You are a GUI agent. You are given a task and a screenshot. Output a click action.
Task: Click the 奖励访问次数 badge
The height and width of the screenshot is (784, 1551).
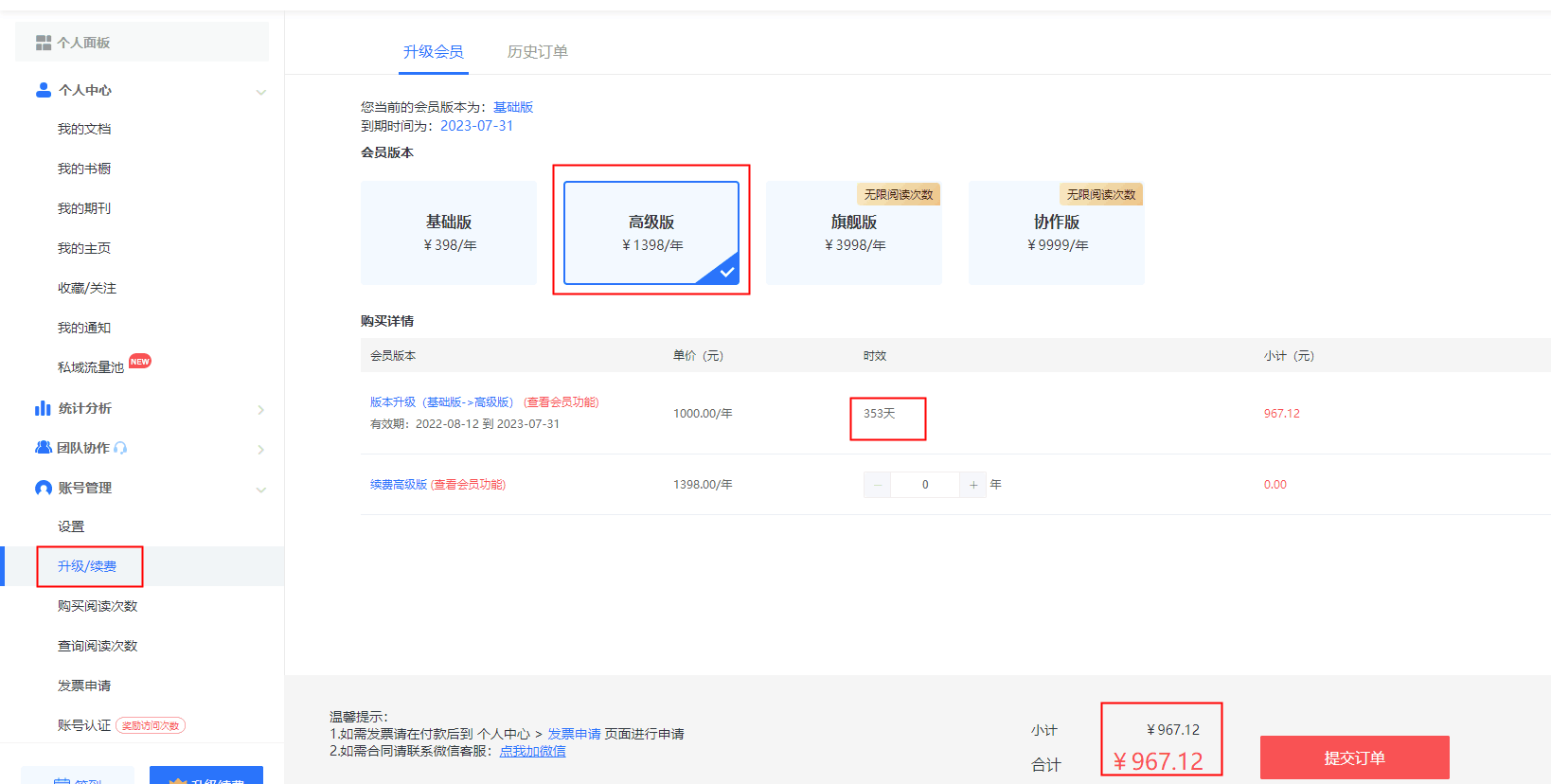[151, 725]
